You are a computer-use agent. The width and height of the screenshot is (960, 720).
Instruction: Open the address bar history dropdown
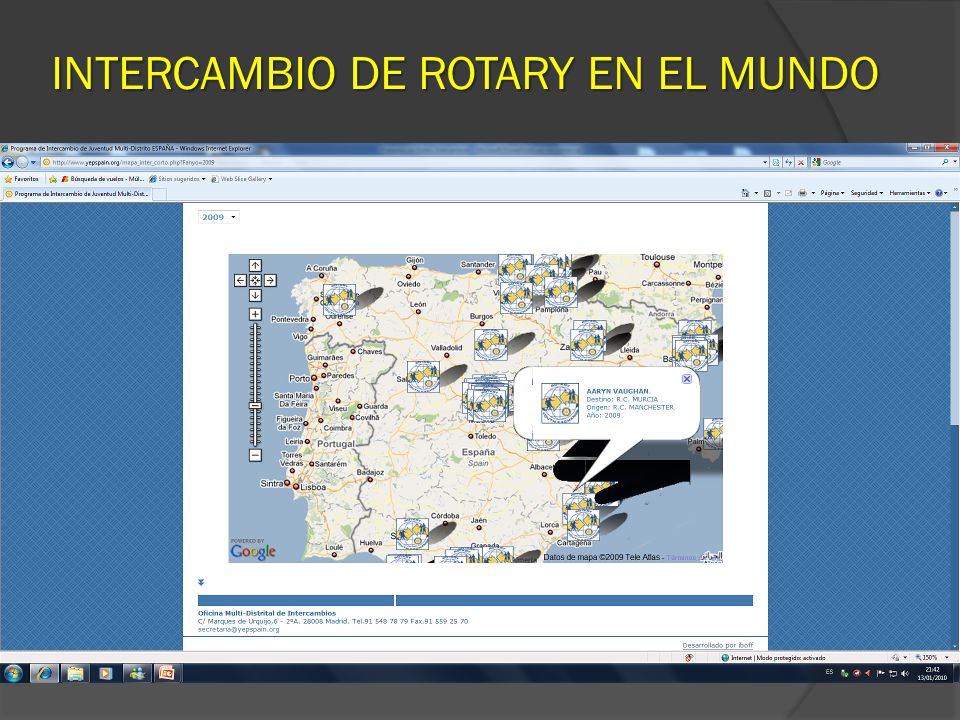click(x=765, y=162)
